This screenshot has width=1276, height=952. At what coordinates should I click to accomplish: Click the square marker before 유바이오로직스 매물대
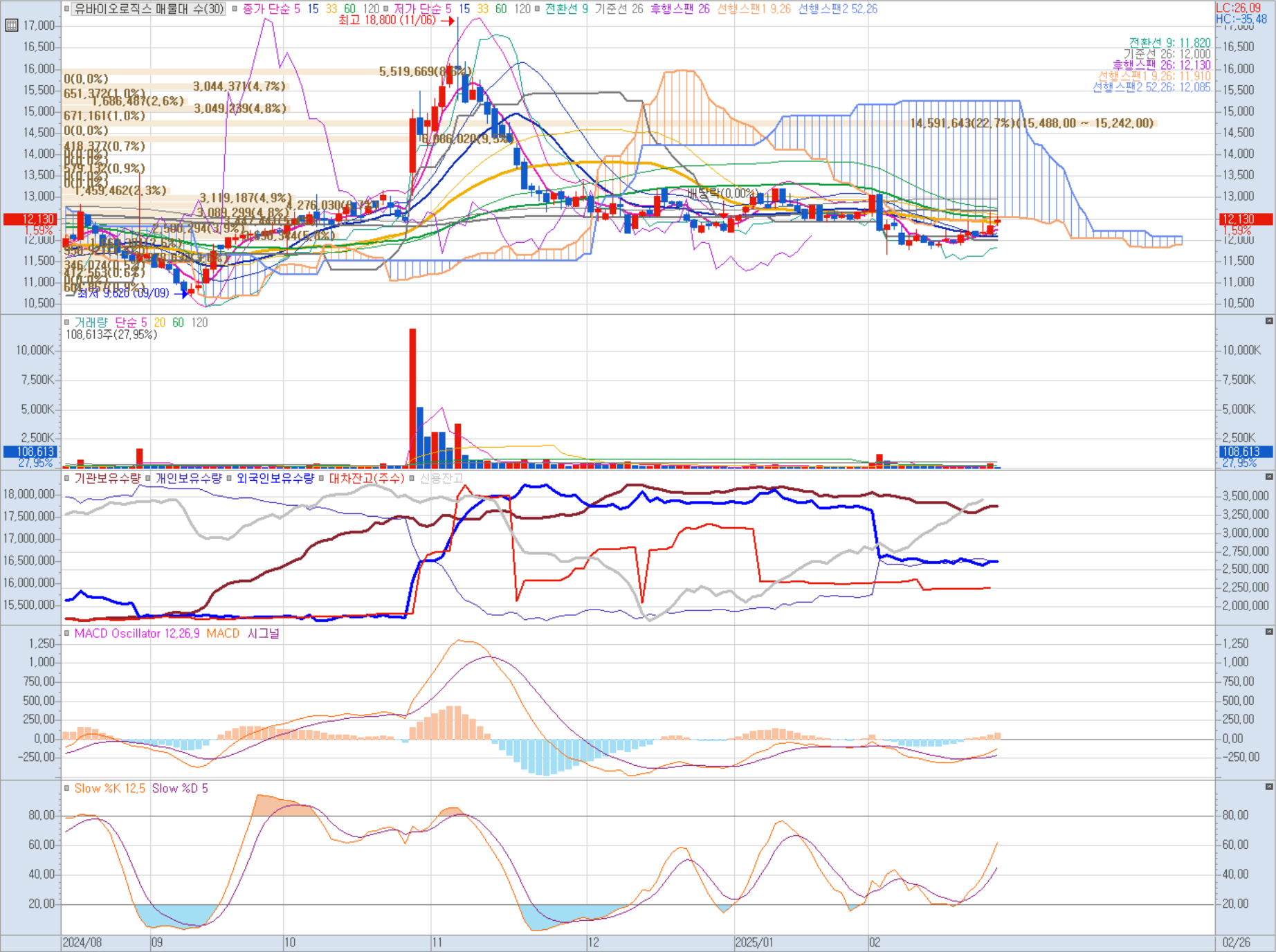click(67, 9)
